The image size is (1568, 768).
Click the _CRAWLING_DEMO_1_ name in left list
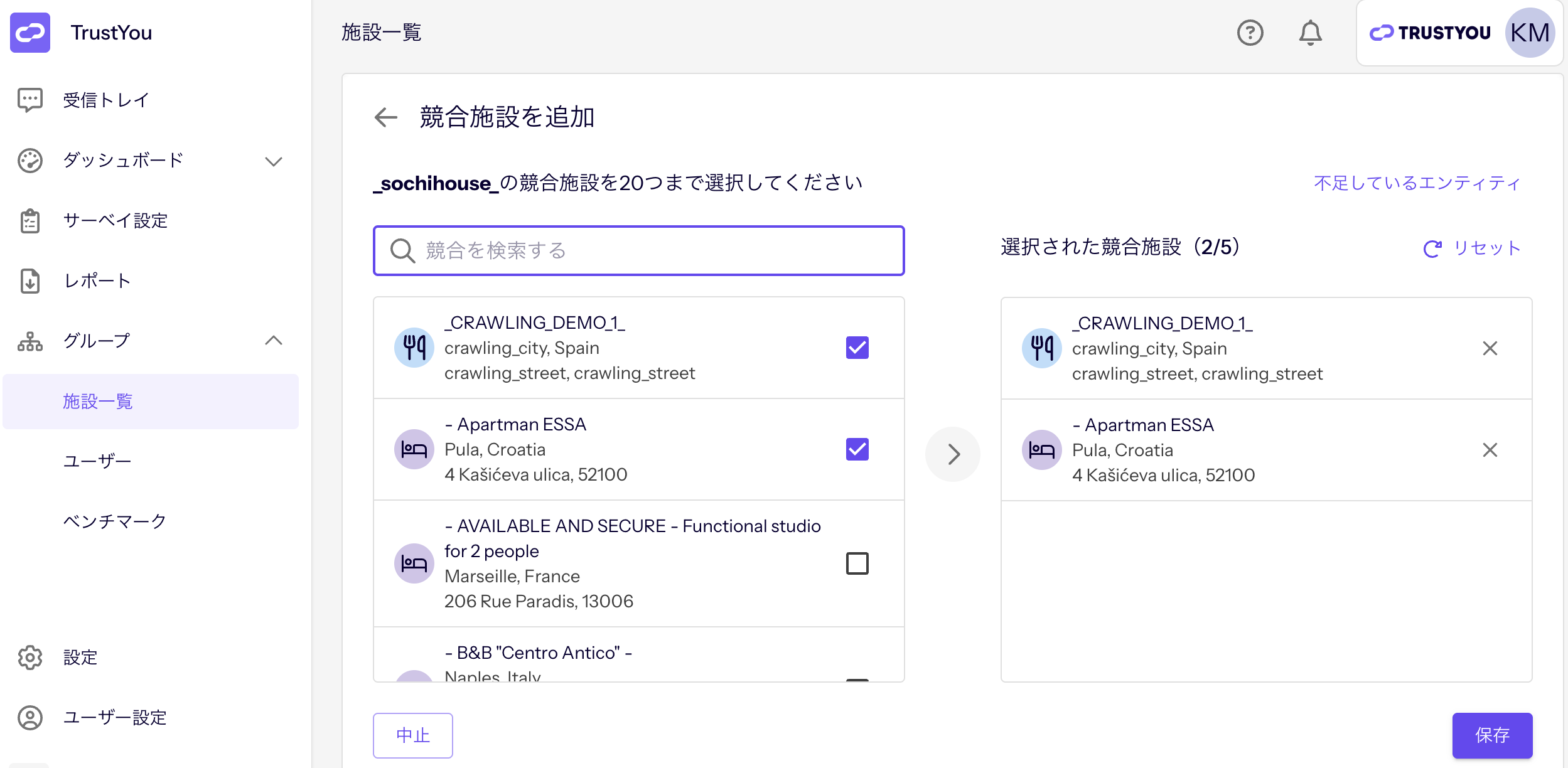click(535, 323)
